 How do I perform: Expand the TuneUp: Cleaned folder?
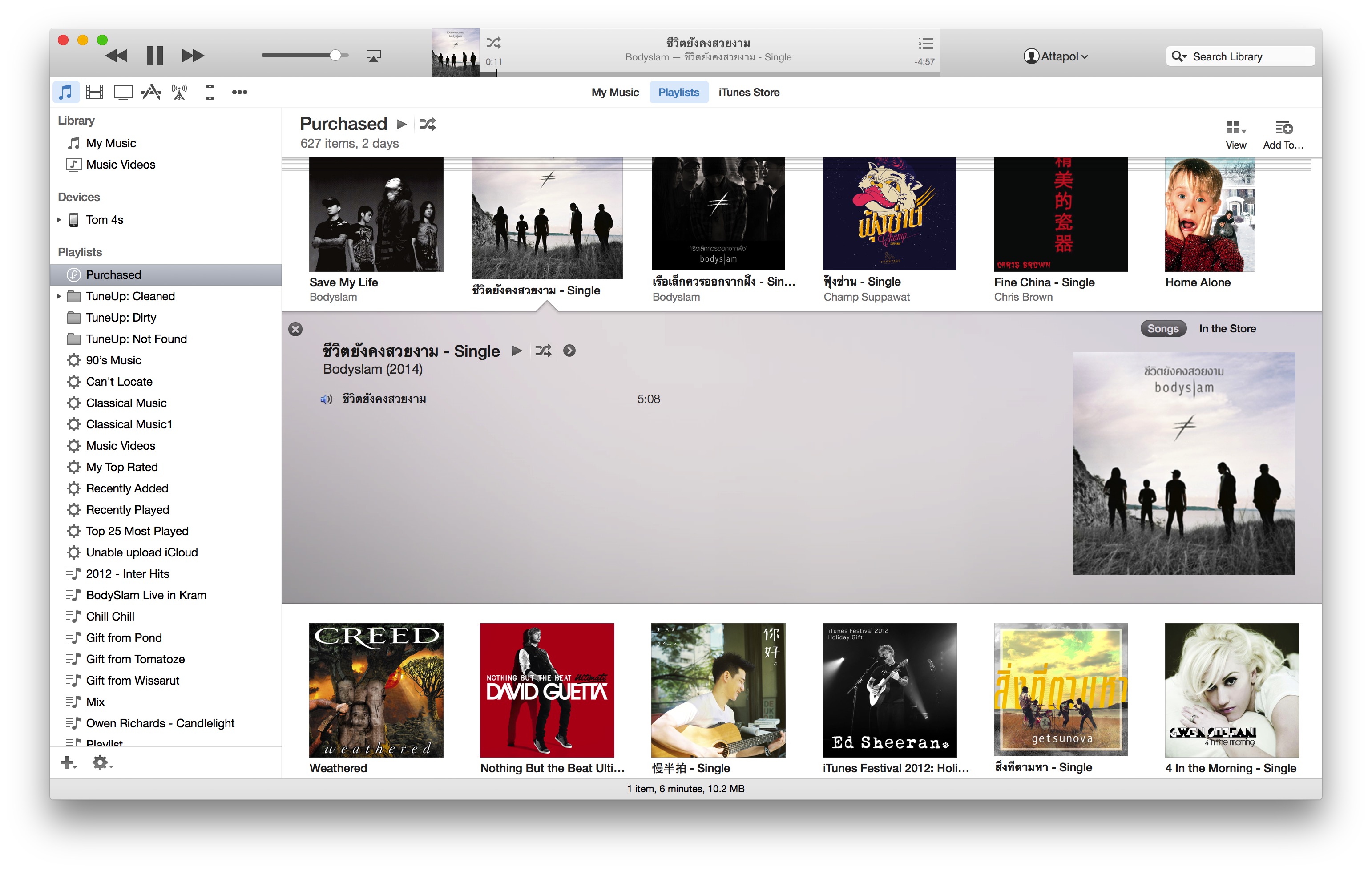point(59,296)
